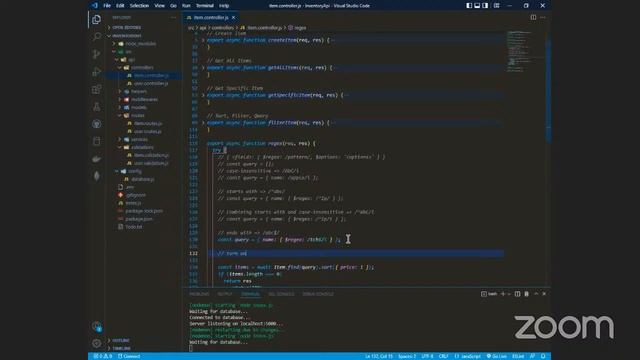Toggle bottom panel visibility in title bar
This screenshot has height=360, width=640.
pyautogui.click(x=477, y=6)
